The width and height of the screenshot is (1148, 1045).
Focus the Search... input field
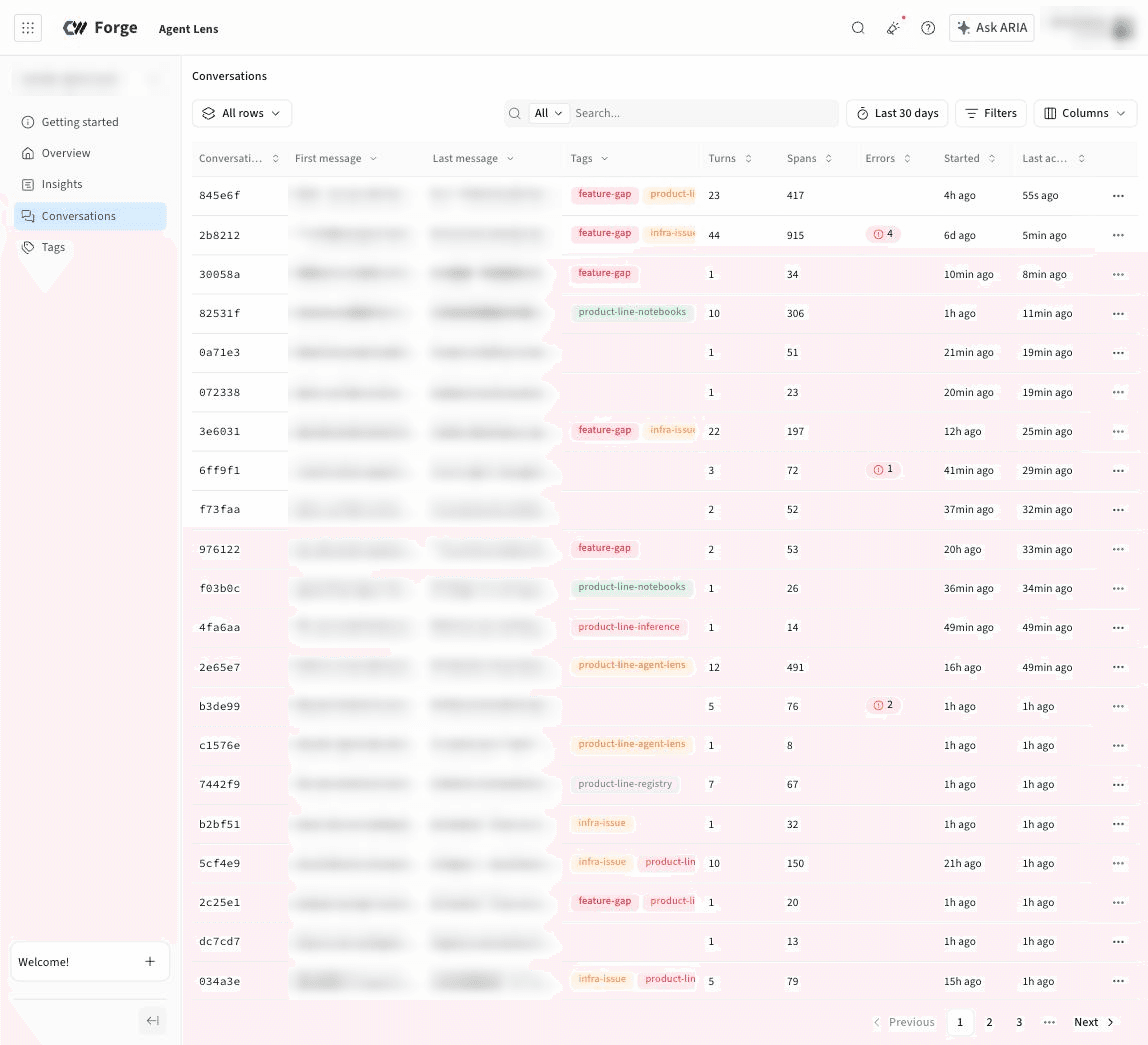click(x=703, y=114)
